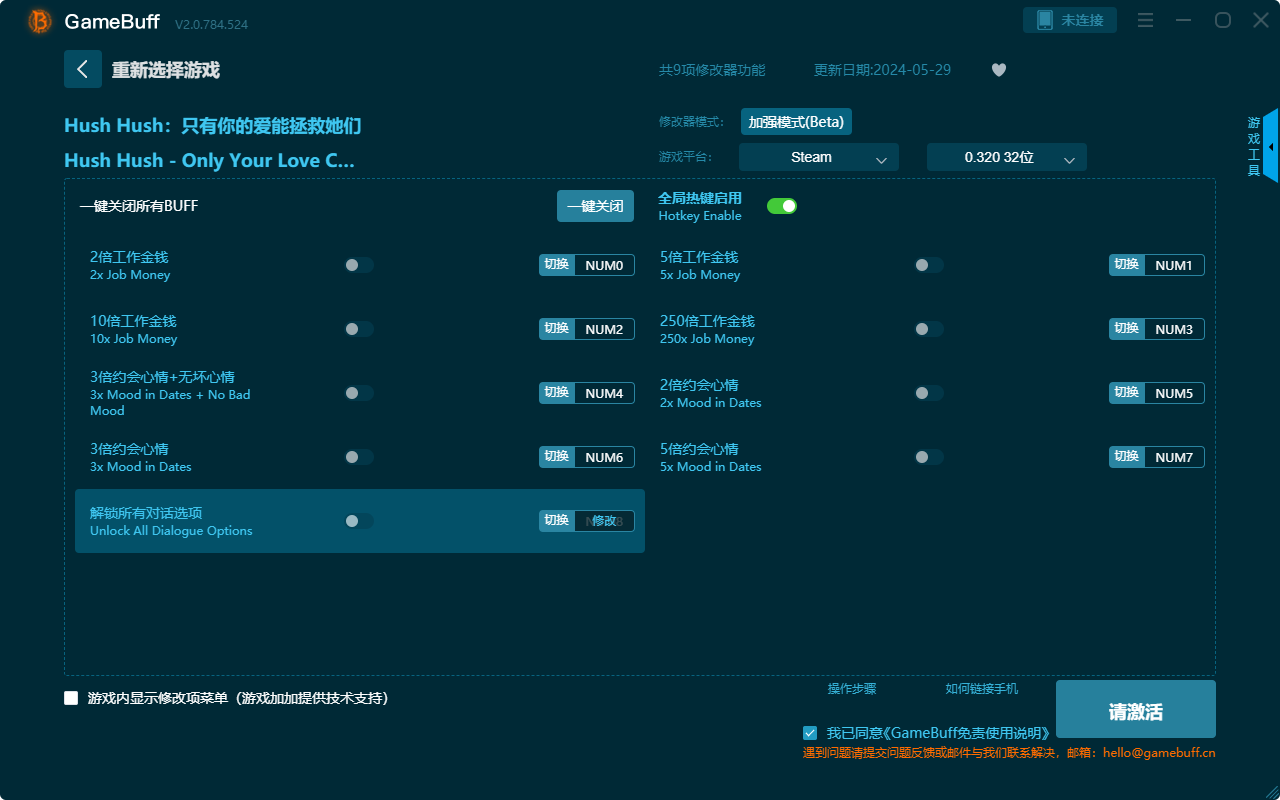Open the how to link phone guide
This screenshot has height=800, width=1280.
(982, 688)
